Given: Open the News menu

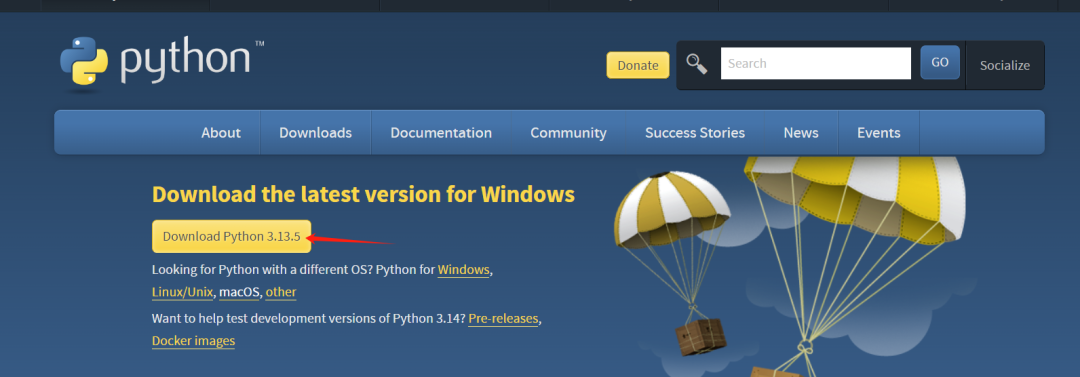Looking at the screenshot, I should [801, 133].
